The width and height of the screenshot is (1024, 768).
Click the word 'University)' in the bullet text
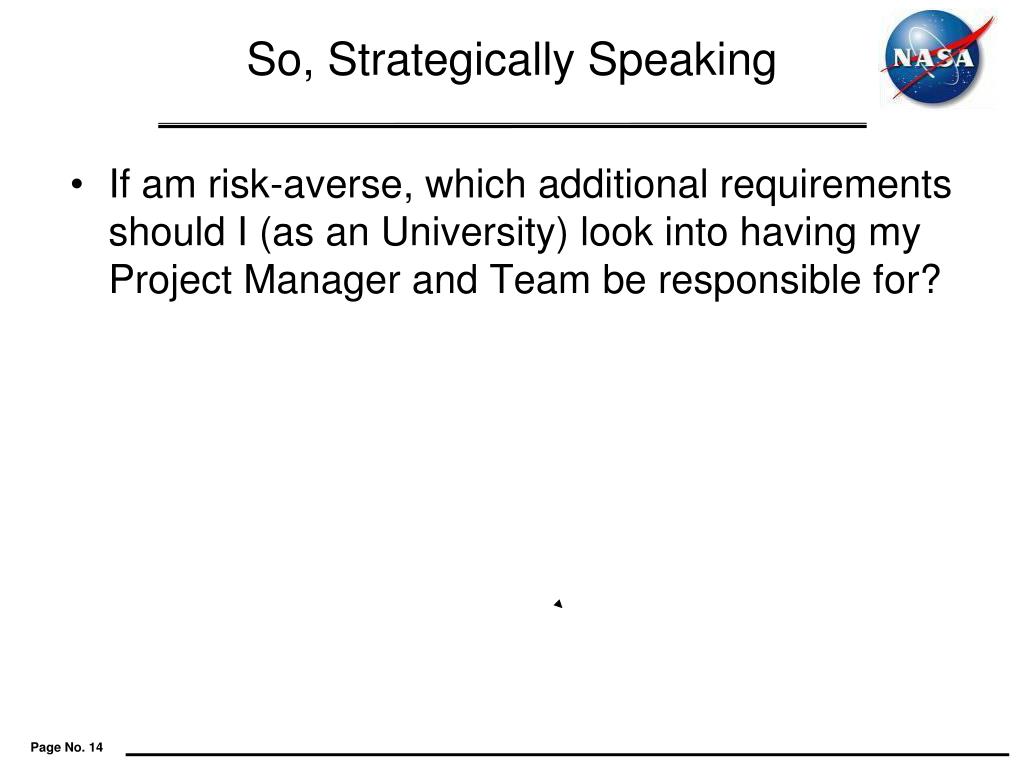475,232
